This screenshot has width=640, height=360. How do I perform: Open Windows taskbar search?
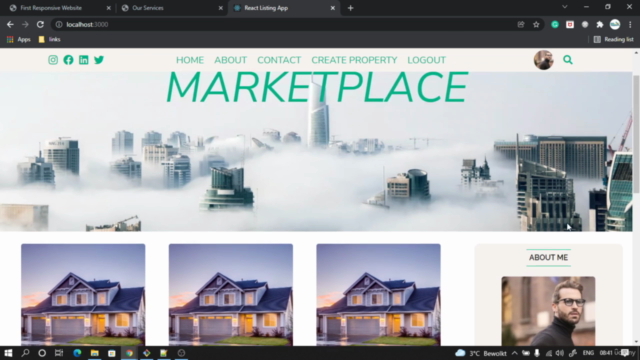[25, 353]
